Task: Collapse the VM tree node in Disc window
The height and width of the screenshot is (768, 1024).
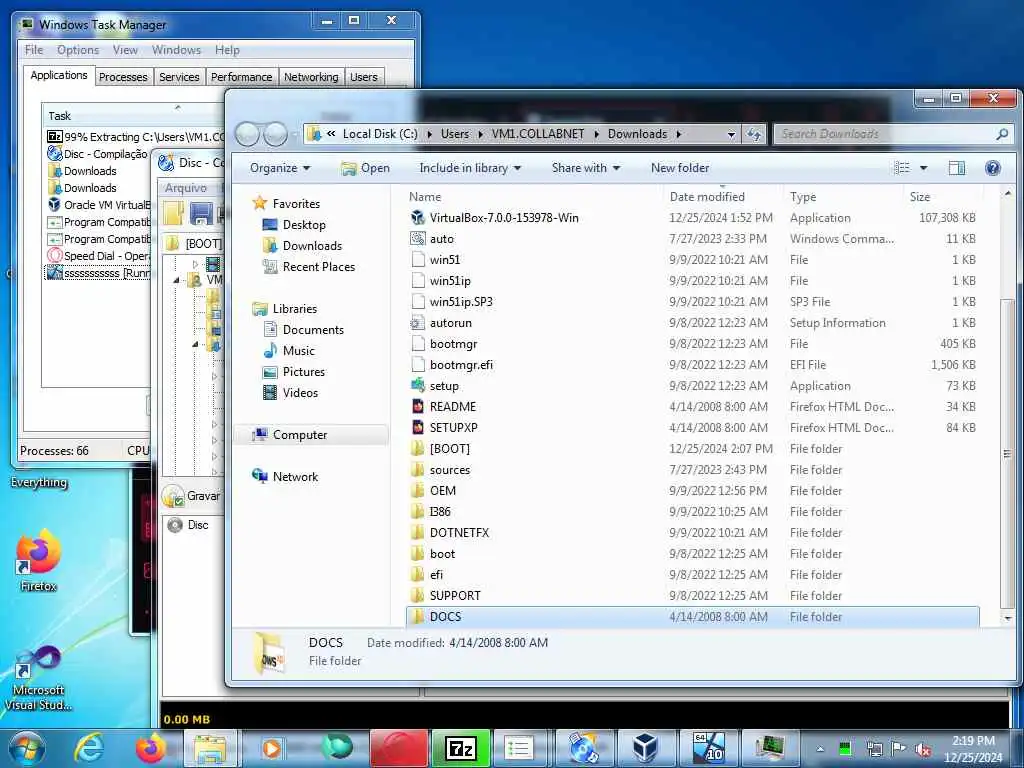Action: [x=176, y=280]
